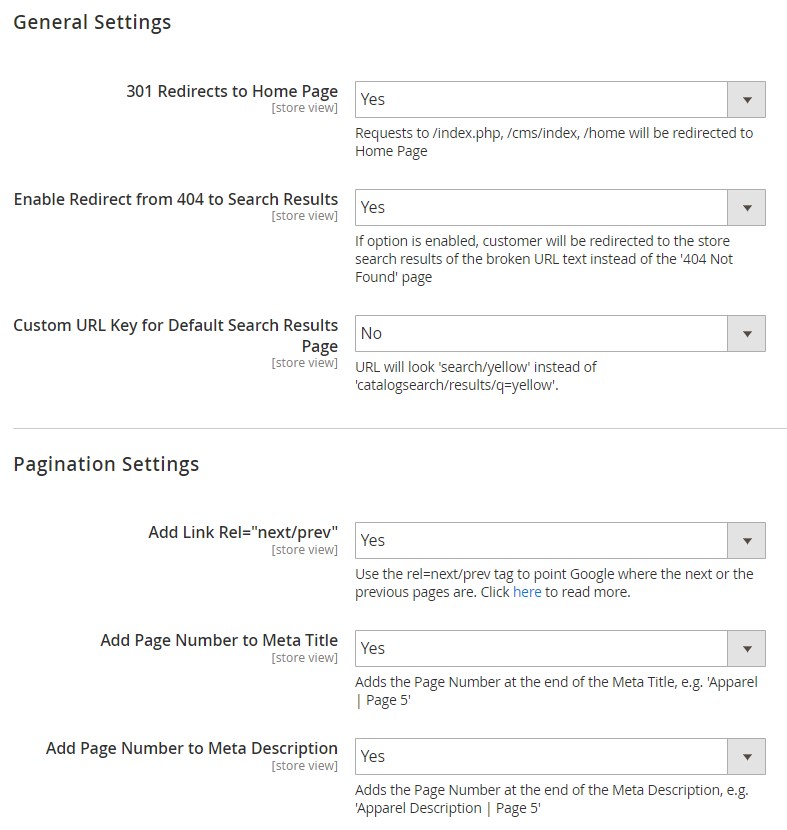Image resolution: width=787 pixels, height=830 pixels.
Task: Open the Enable Redirect from 404 select box
Action: pos(560,208)
